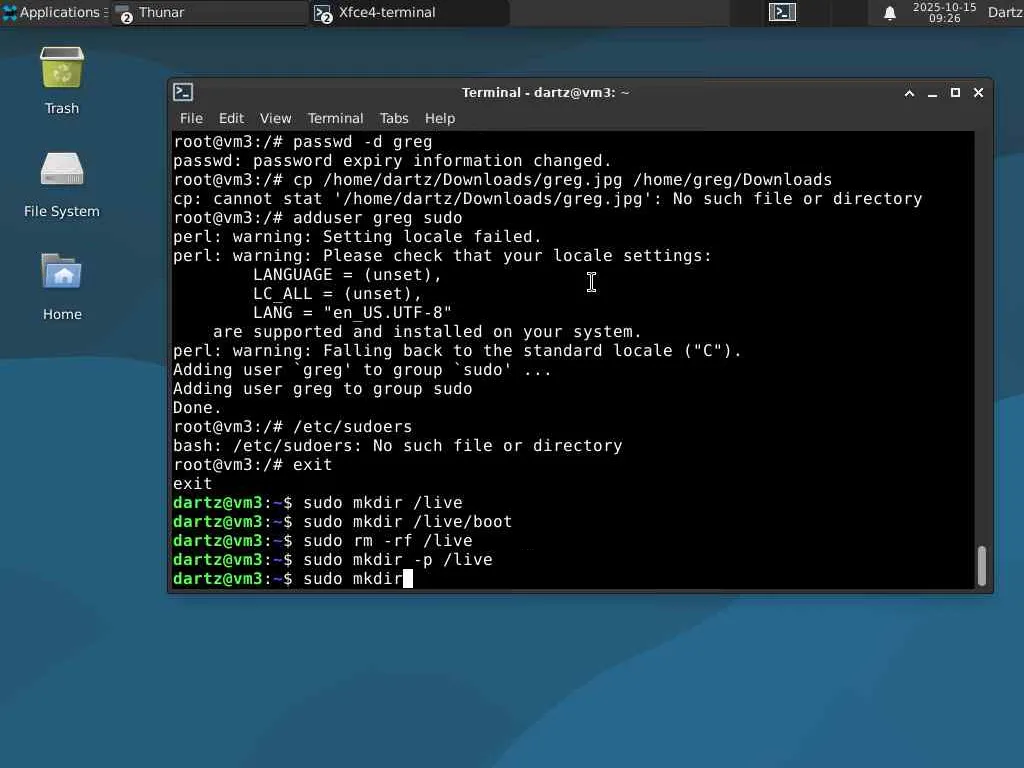Click the 'adduser greg sudo' command line
Viewport: 1024px width, 768px height.
point(317,217)
